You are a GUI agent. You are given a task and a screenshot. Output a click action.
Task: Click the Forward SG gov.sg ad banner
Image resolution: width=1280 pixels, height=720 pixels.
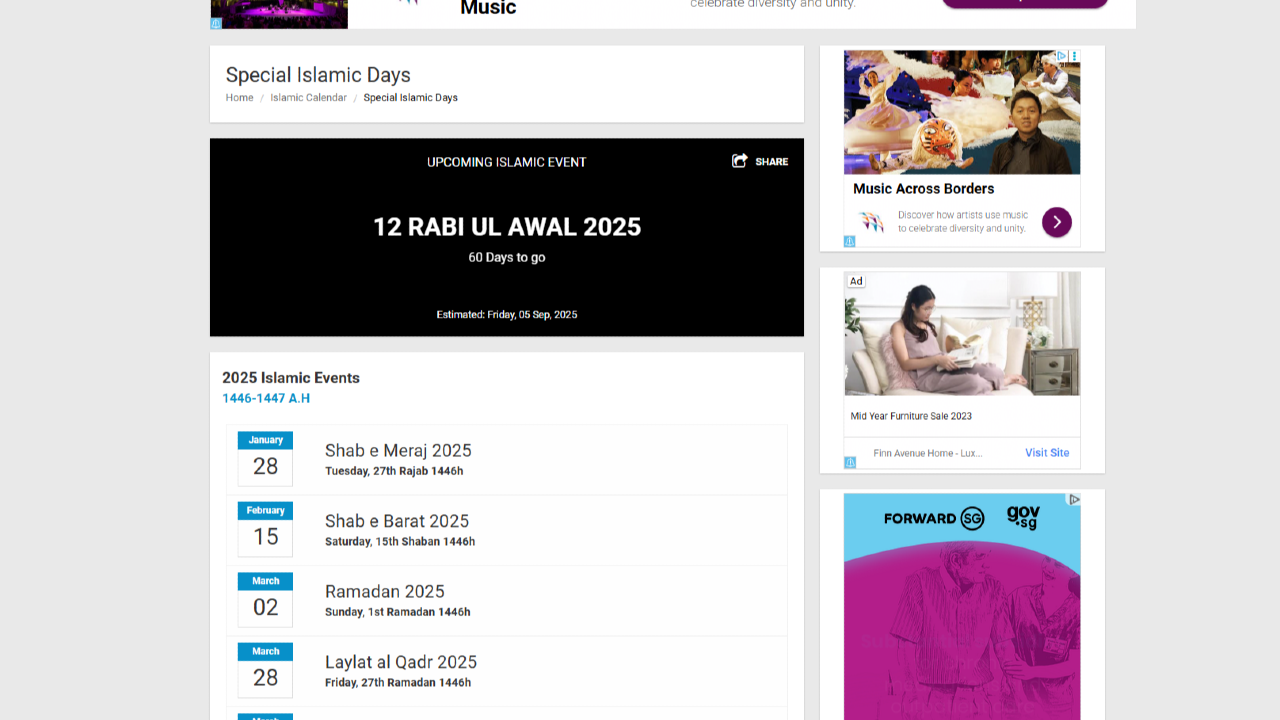962,606
